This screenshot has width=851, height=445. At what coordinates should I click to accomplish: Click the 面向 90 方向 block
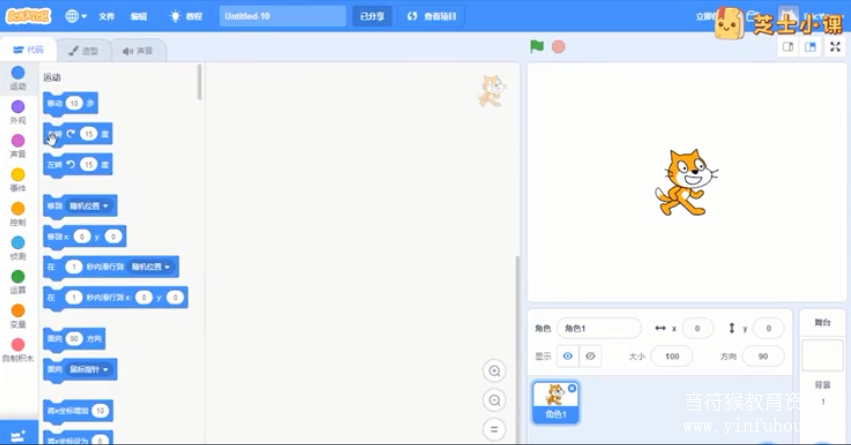[74, 339]
